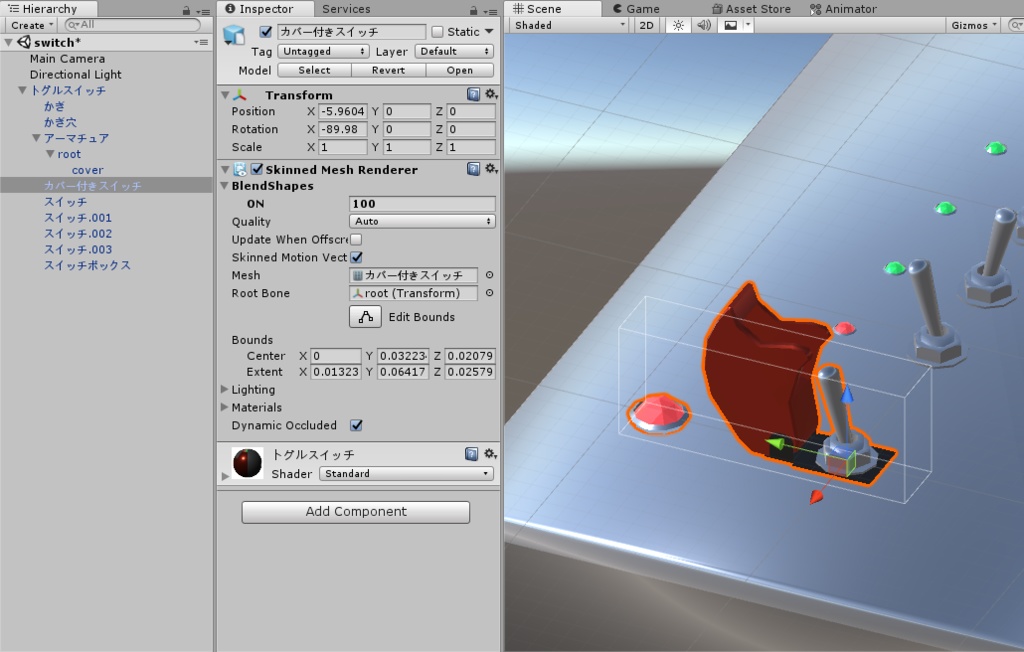This screenshot has width=1024, height=652.
Task: Open the scene effects dropdown arrow
Action: (x=748, y=25)
